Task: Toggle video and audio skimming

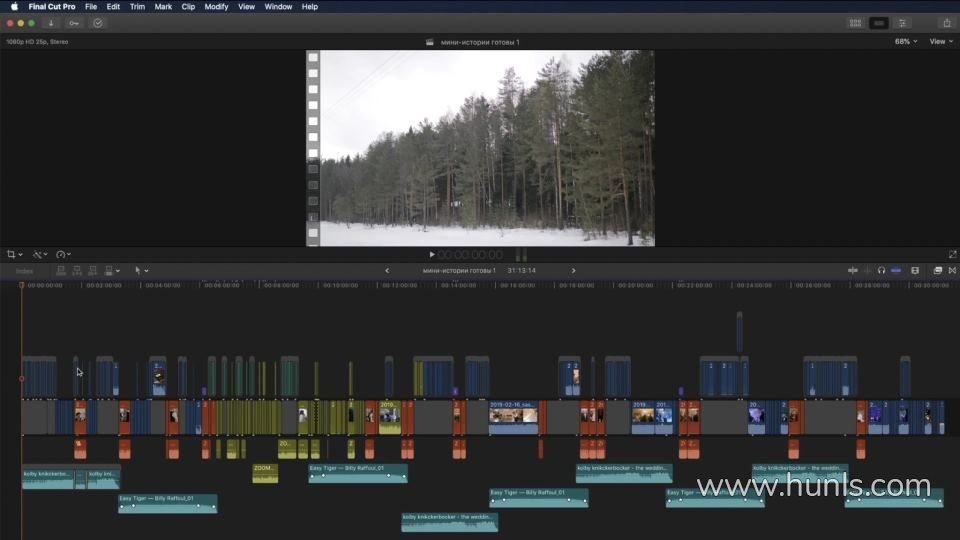Action: [853, 271]
